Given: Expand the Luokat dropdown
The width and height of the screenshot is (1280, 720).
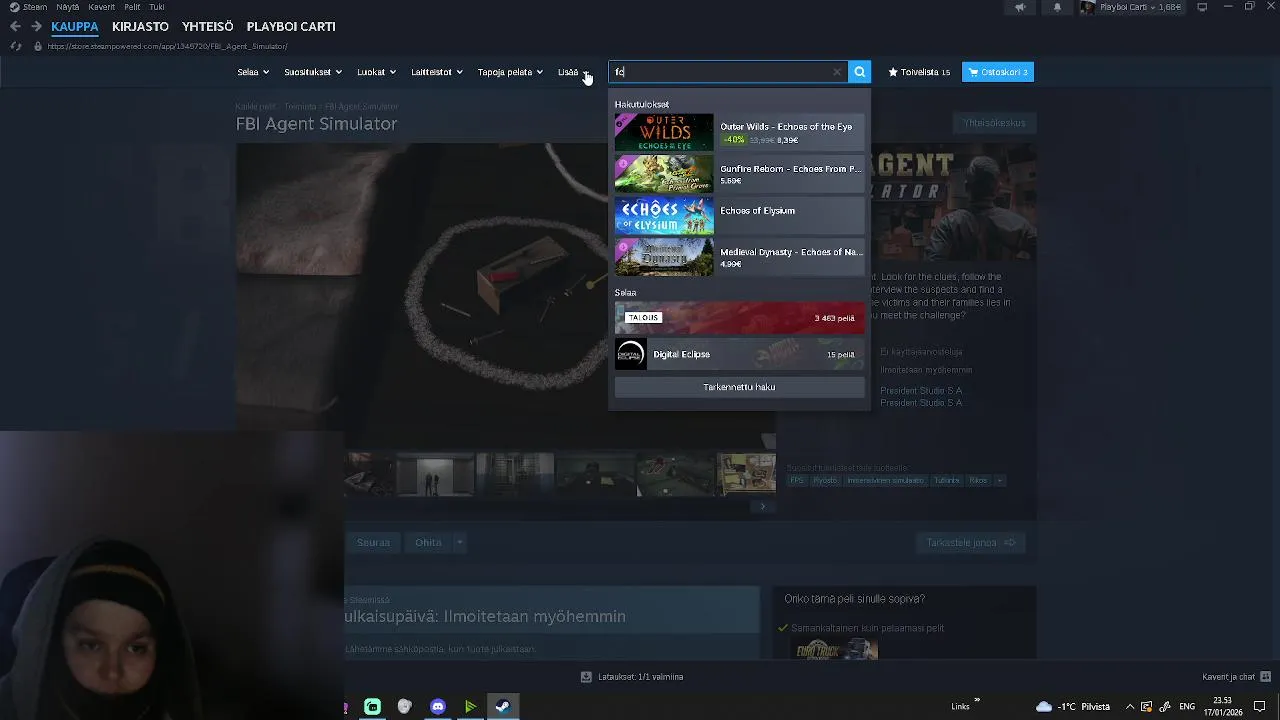Looking at the screenshot, I should tap(376, 72).
